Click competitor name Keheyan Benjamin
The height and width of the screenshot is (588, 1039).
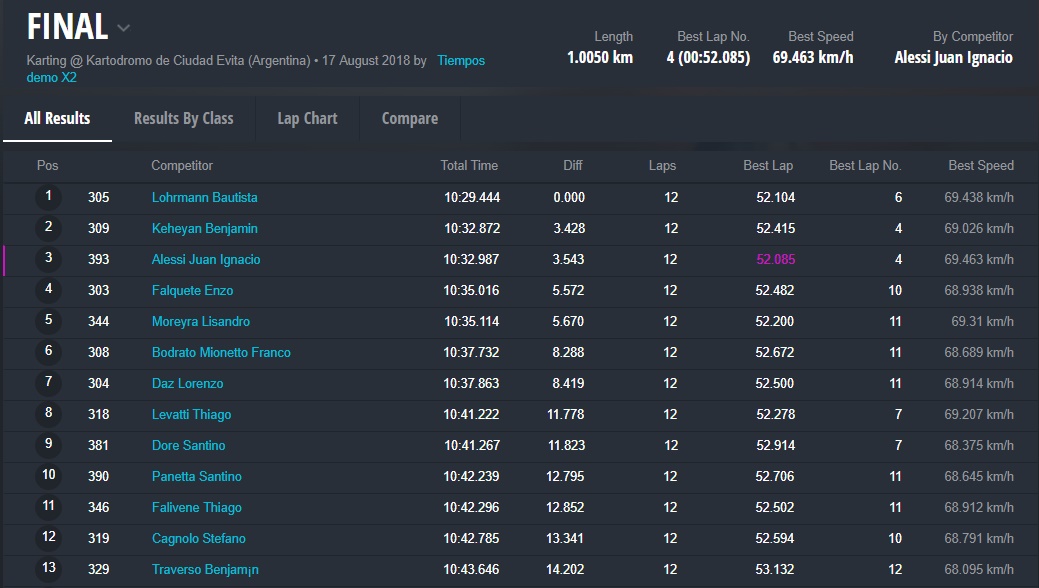pyautogui.click(x=204, y=229)
